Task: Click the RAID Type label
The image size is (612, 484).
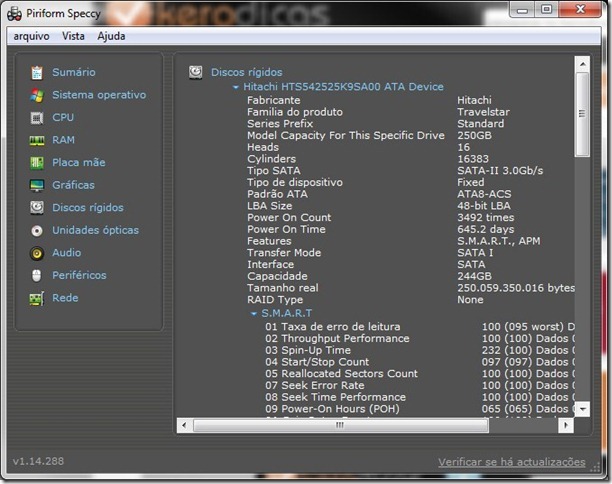Action: 275,300
